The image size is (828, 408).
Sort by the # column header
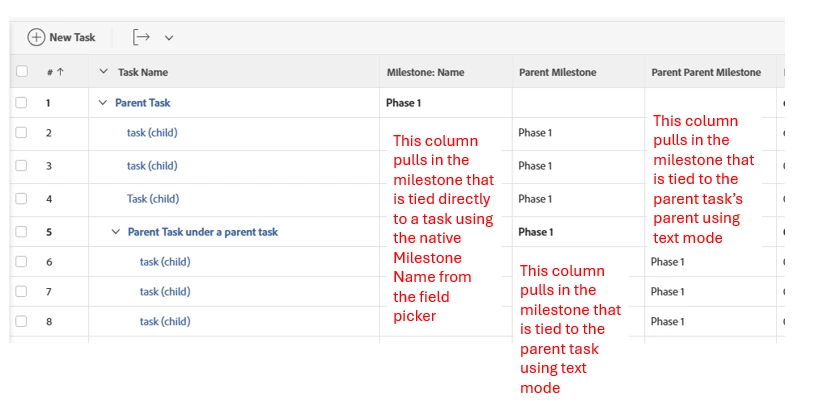tap(55, 72)
